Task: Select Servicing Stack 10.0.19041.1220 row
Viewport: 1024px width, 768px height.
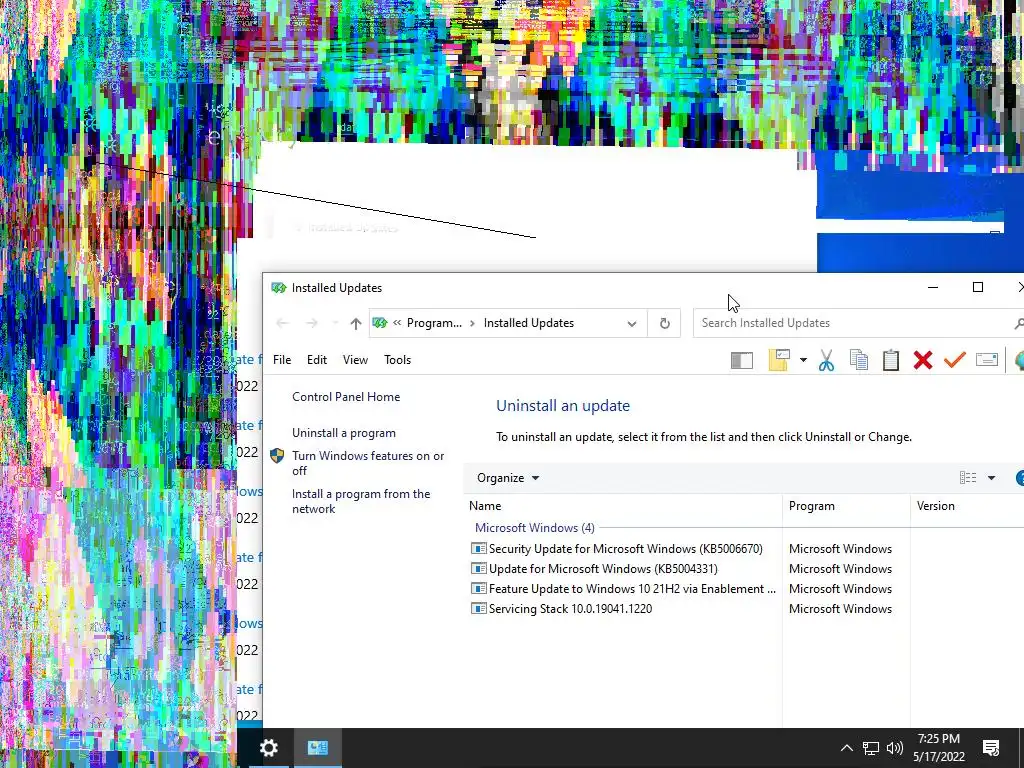Action: coord(746,609)
